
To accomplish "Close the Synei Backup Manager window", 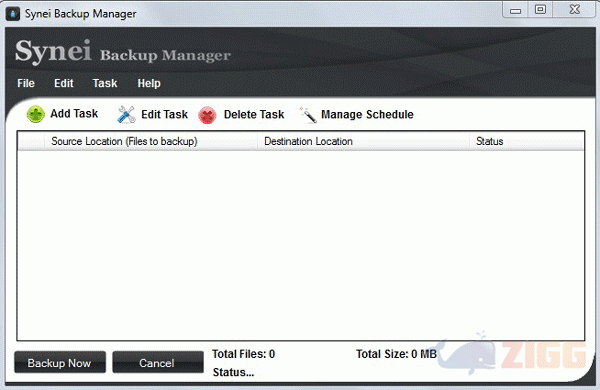I will click(x=574, y=10).
